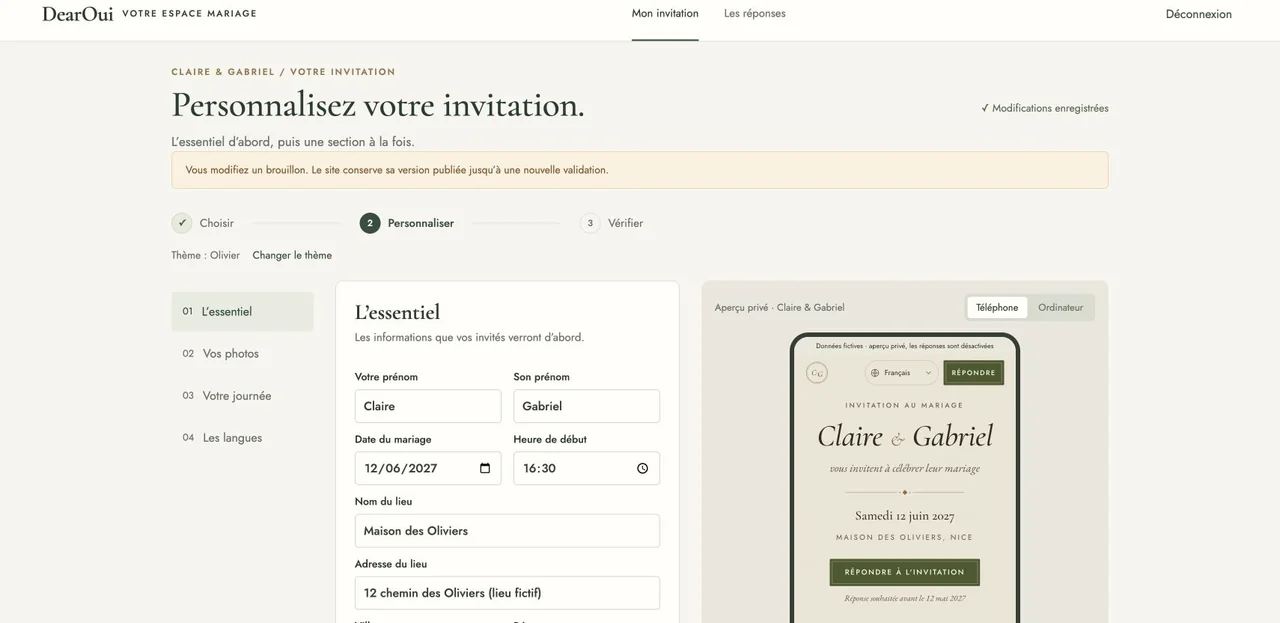Go to step 3 Vérifier

click(612, 223)
